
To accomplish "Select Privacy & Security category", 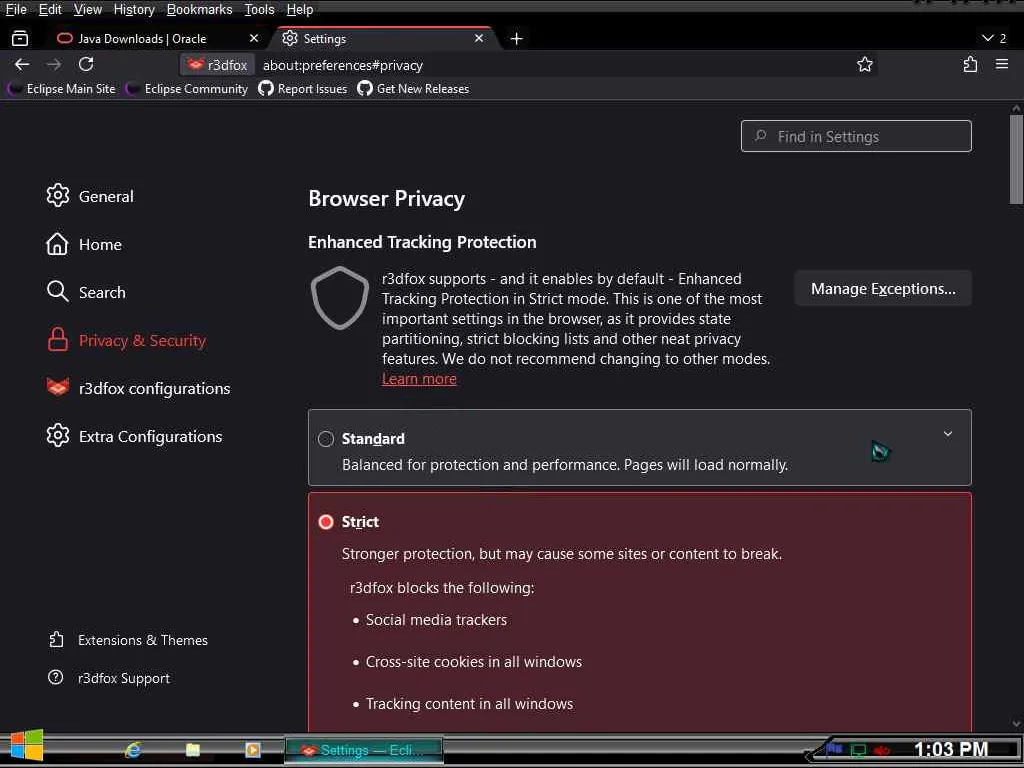I will tap(127, 340).
